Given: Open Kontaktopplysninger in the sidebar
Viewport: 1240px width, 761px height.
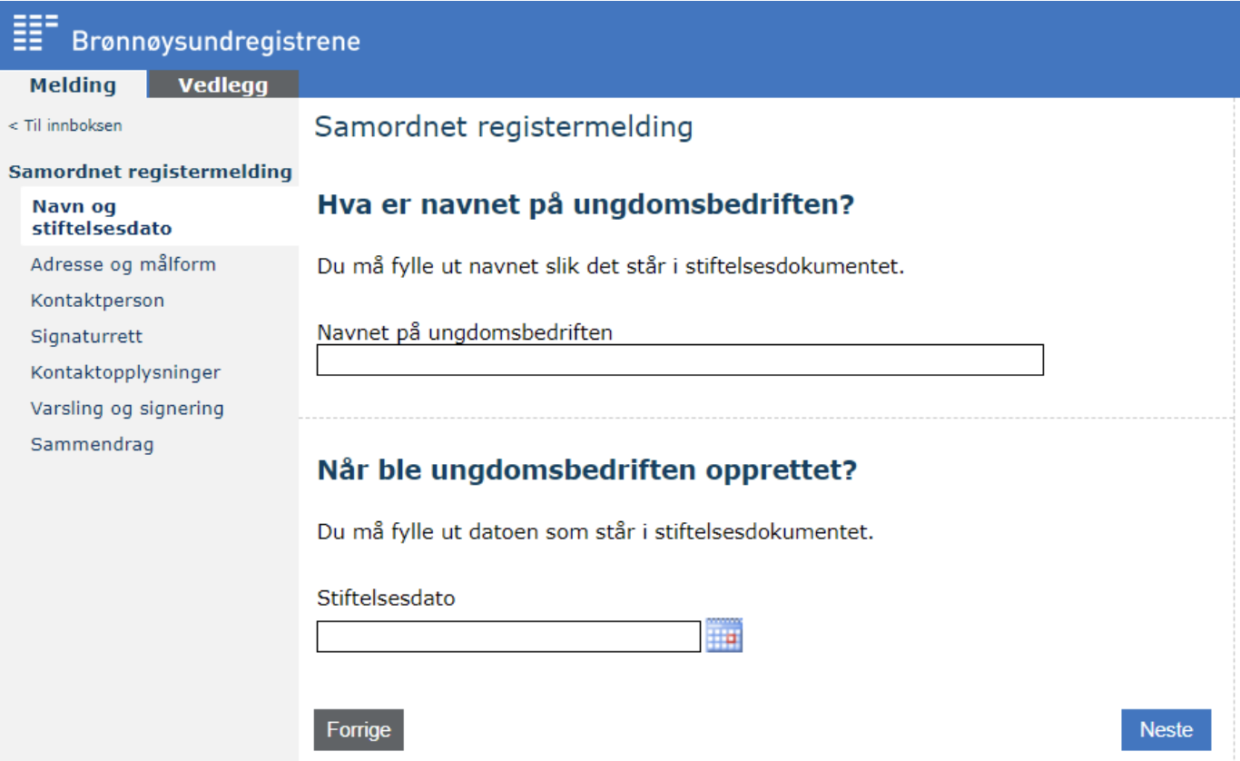Looking at the screenshot, I should [x=125, y=372].
